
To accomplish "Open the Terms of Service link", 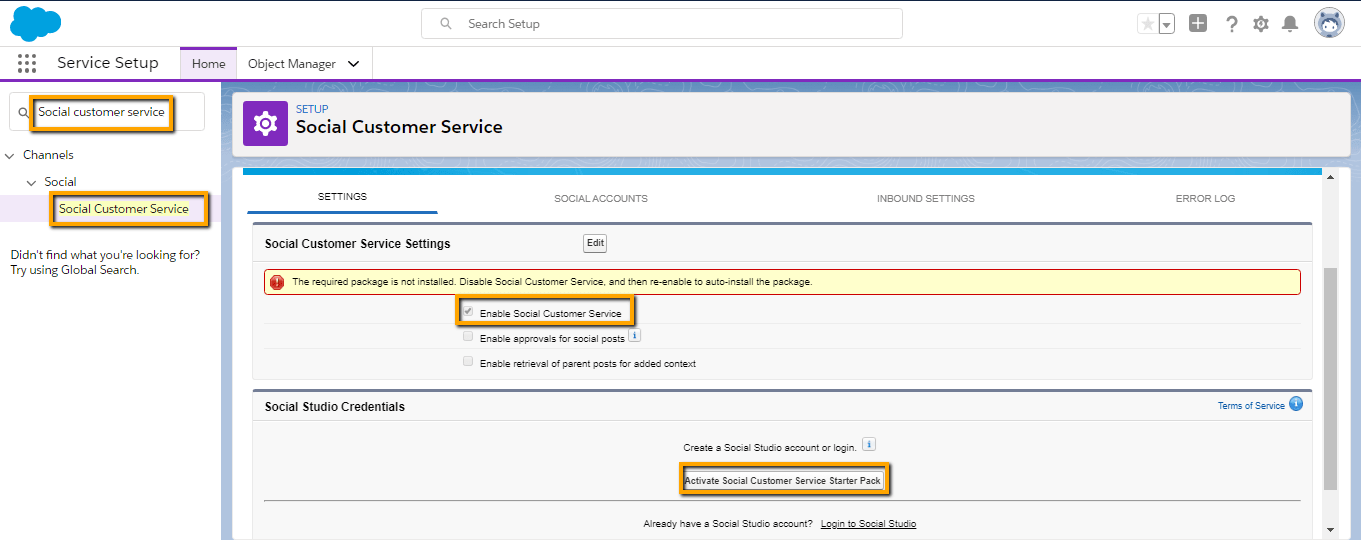I will point(1251,406).
